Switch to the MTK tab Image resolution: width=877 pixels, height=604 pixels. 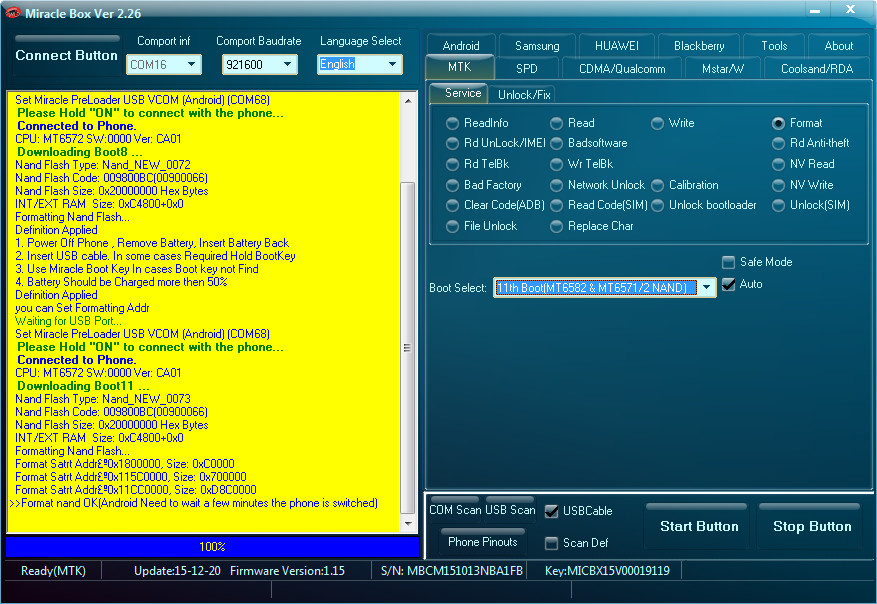click(460, 67)
